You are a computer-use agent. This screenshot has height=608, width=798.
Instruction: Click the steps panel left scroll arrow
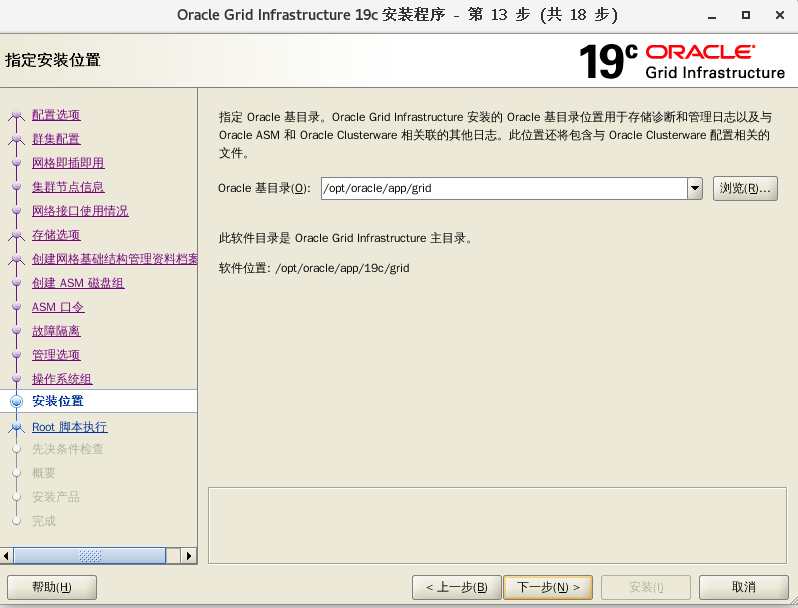(6, 556)
